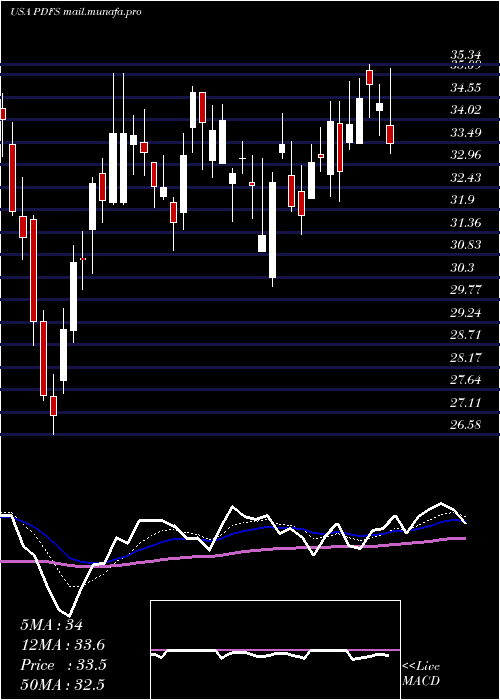Select the 34.02 price axis label
Viewport: 500px width, 700px height.
pyautogui.click(x=466, y=110)
